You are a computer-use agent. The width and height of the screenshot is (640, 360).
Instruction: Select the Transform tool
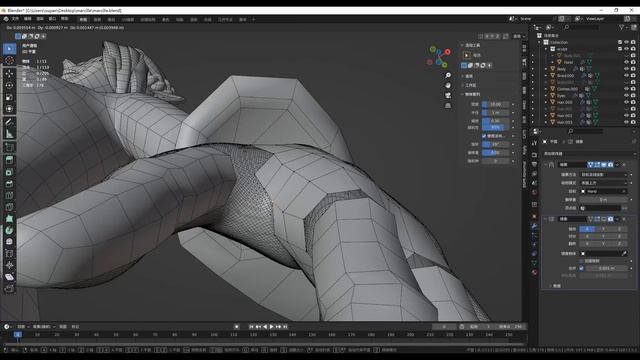pyautogui.click(x=9, y=109)
